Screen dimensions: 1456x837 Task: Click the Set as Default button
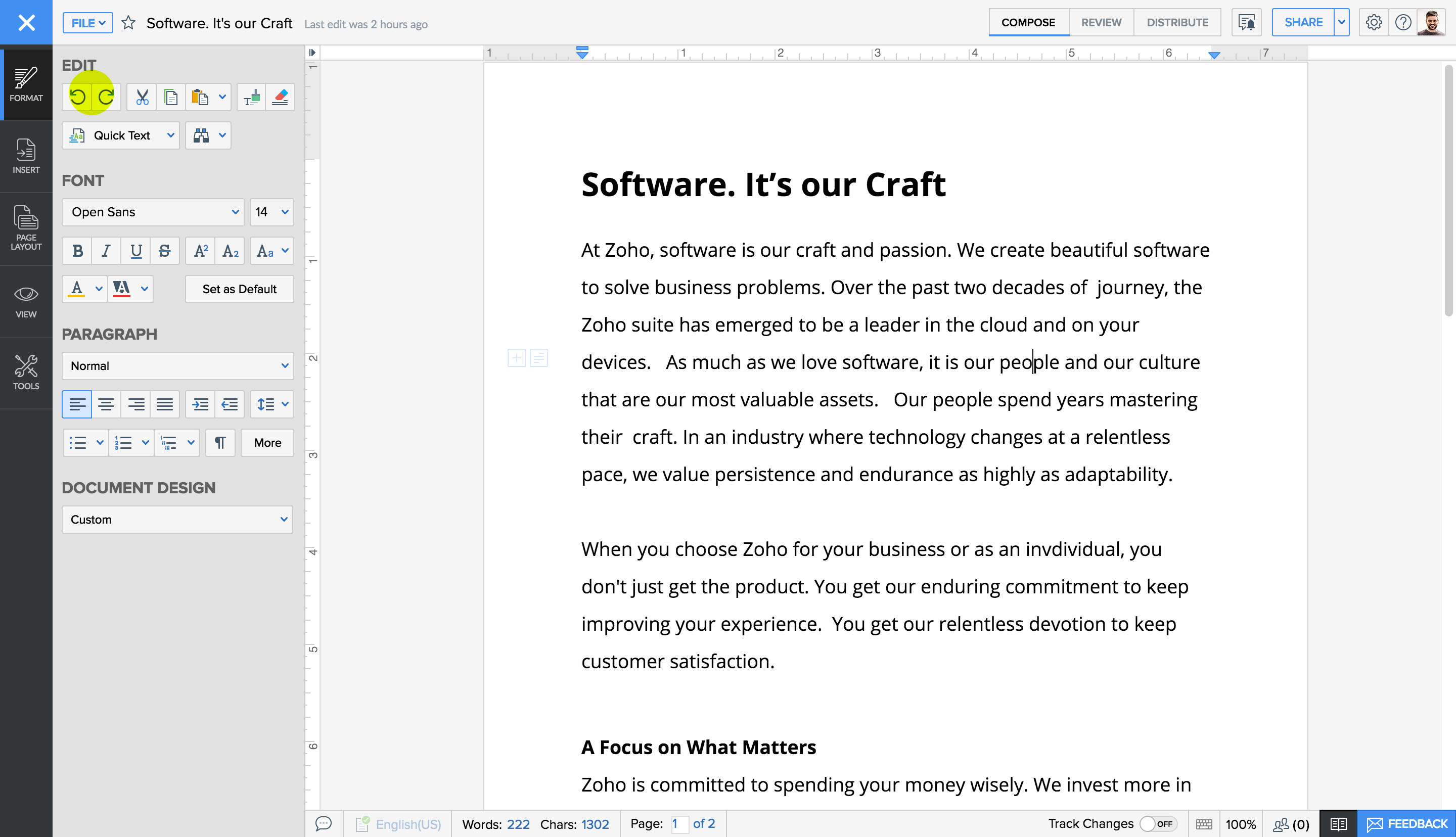pyautogui.click(x=239, y=289)
